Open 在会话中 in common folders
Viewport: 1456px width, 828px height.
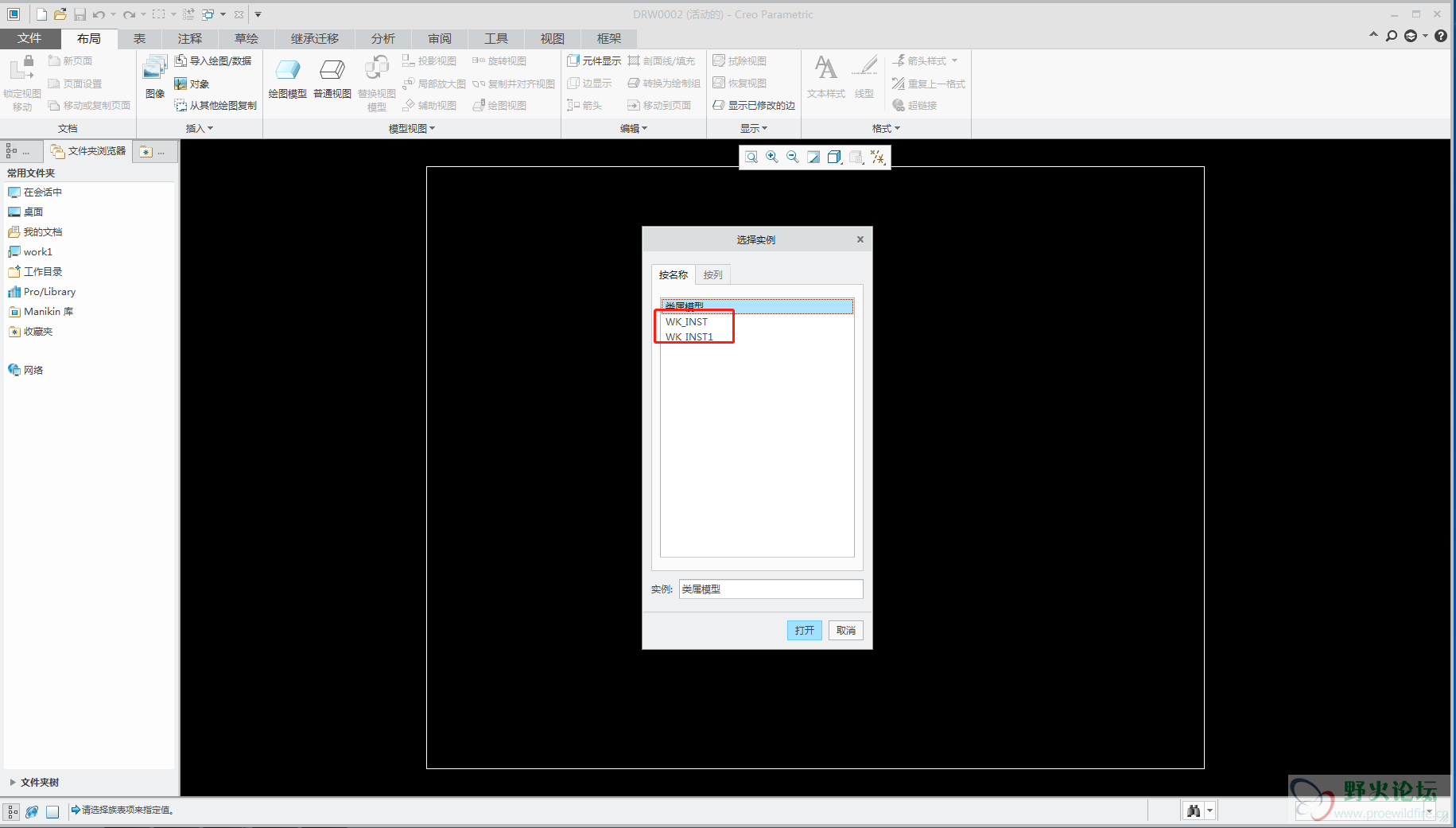(35, 192)
